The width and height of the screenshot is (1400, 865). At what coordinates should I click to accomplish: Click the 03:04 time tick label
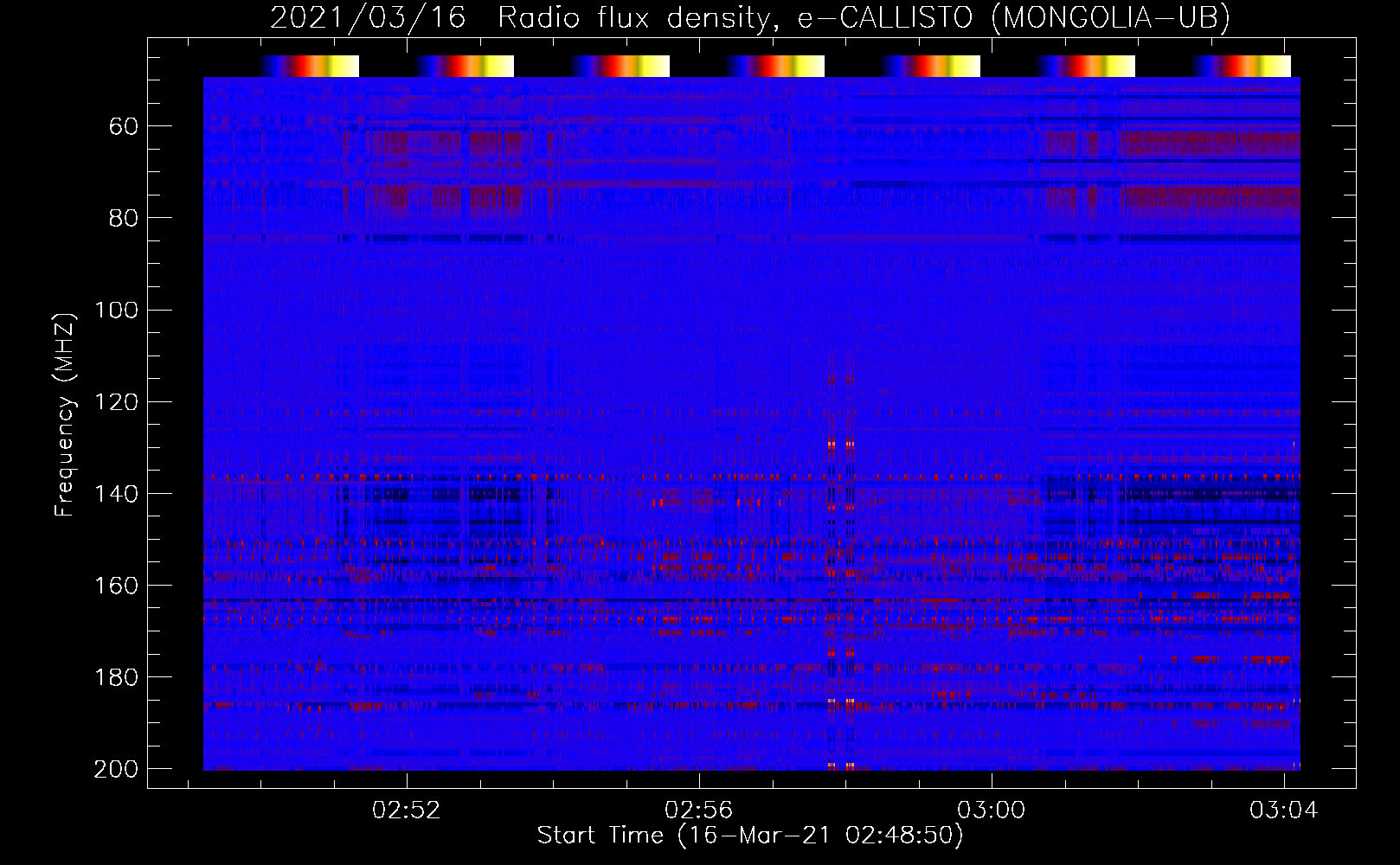tap(1283, 811)
